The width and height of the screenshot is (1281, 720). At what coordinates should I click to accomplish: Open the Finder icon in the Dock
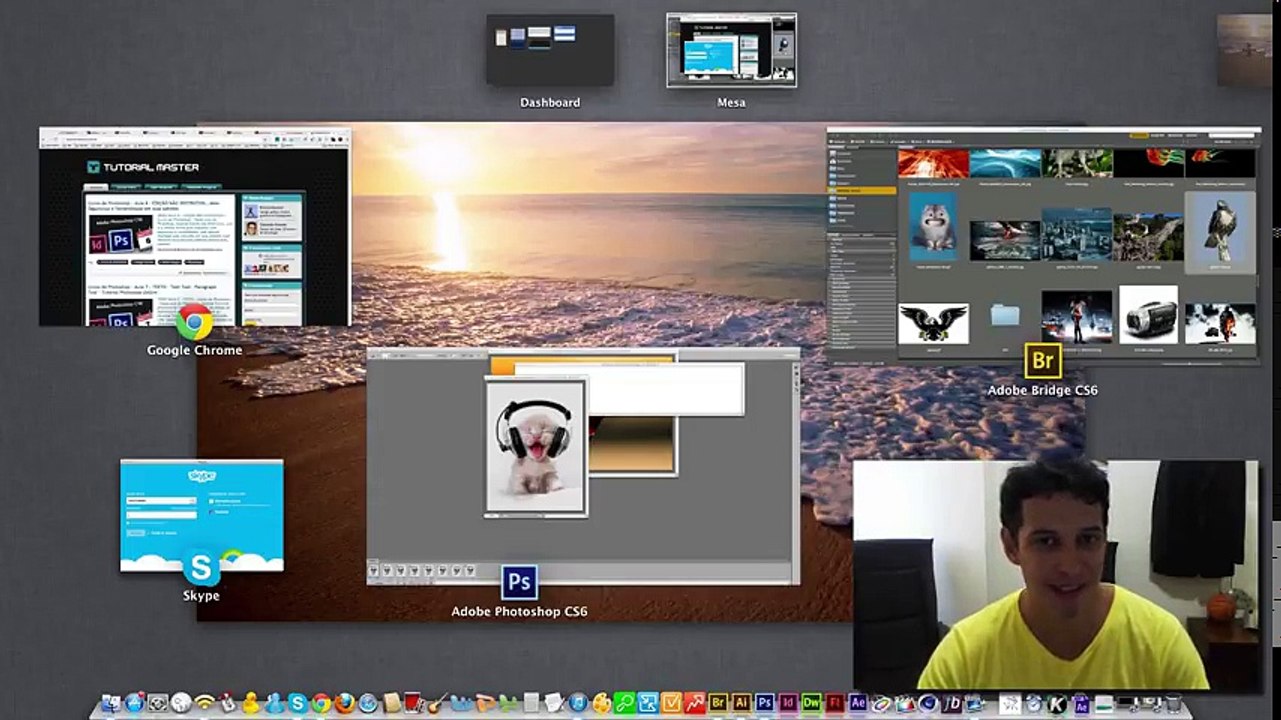tap(111, 703)
